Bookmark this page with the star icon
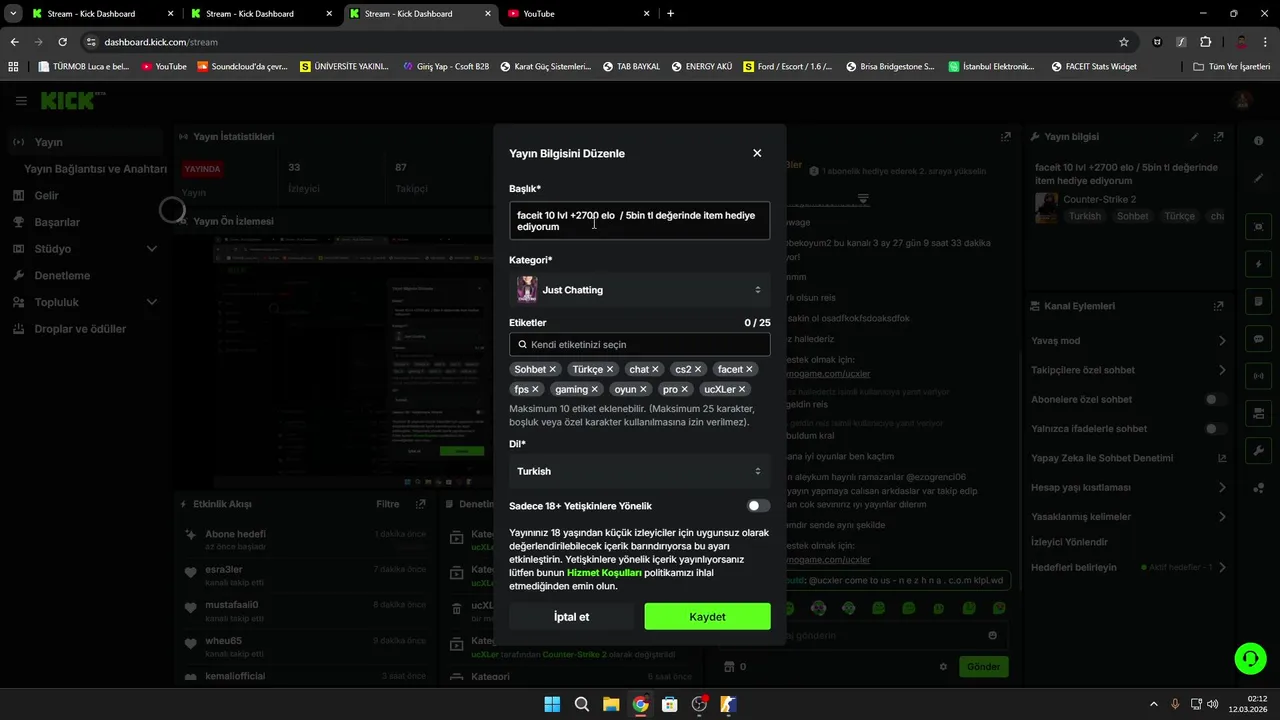The image size is (1280, 720). click(1124, 42)
